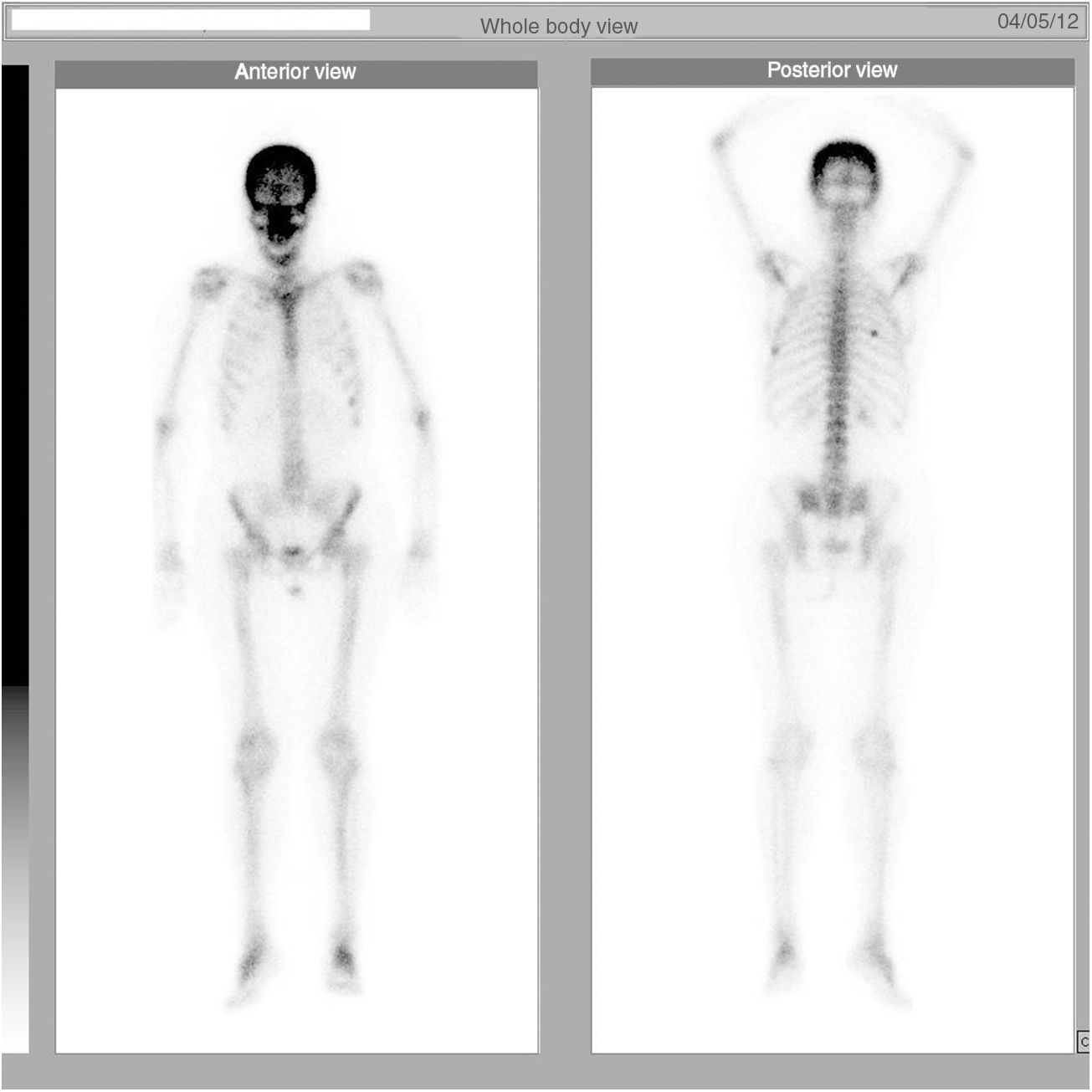Click the small C button at bottom right

(1084, 1042)
